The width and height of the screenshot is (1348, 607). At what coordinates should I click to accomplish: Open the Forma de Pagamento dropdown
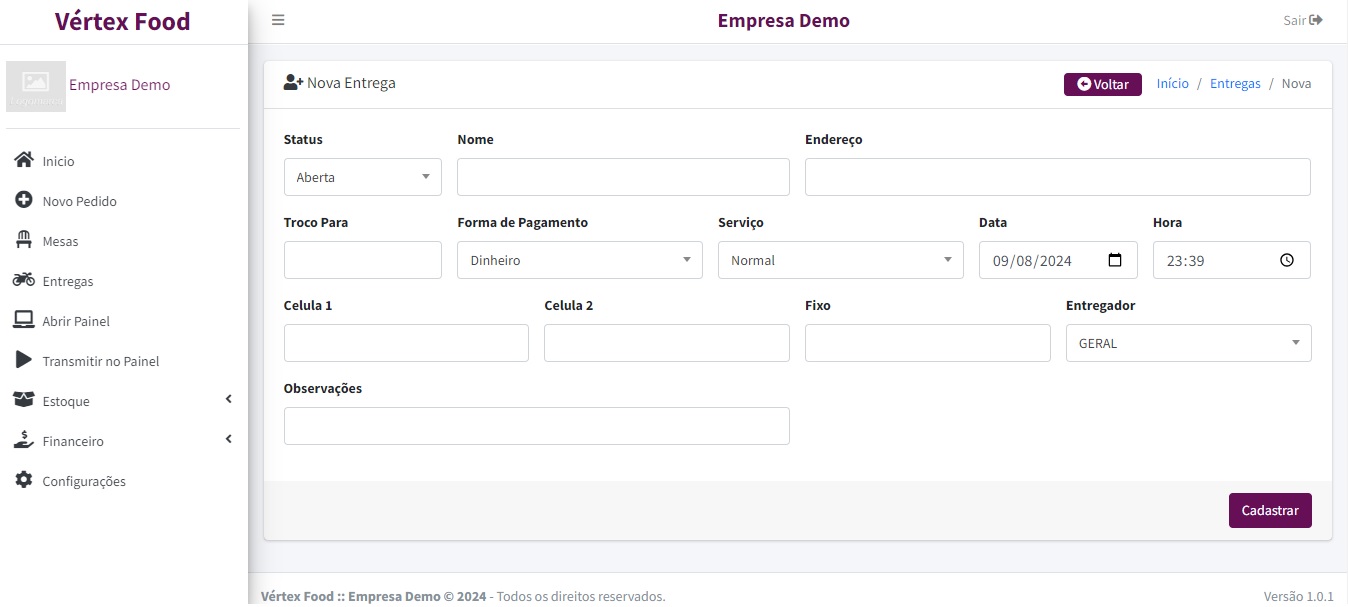pos(580,260)
